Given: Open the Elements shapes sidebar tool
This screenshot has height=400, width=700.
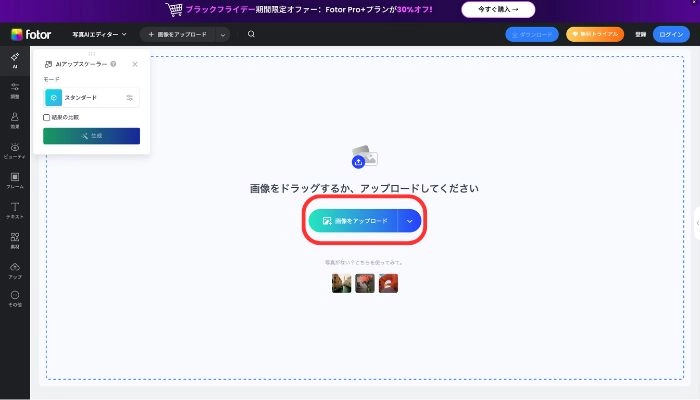Looking at the screenshot, I should (15, 240).
